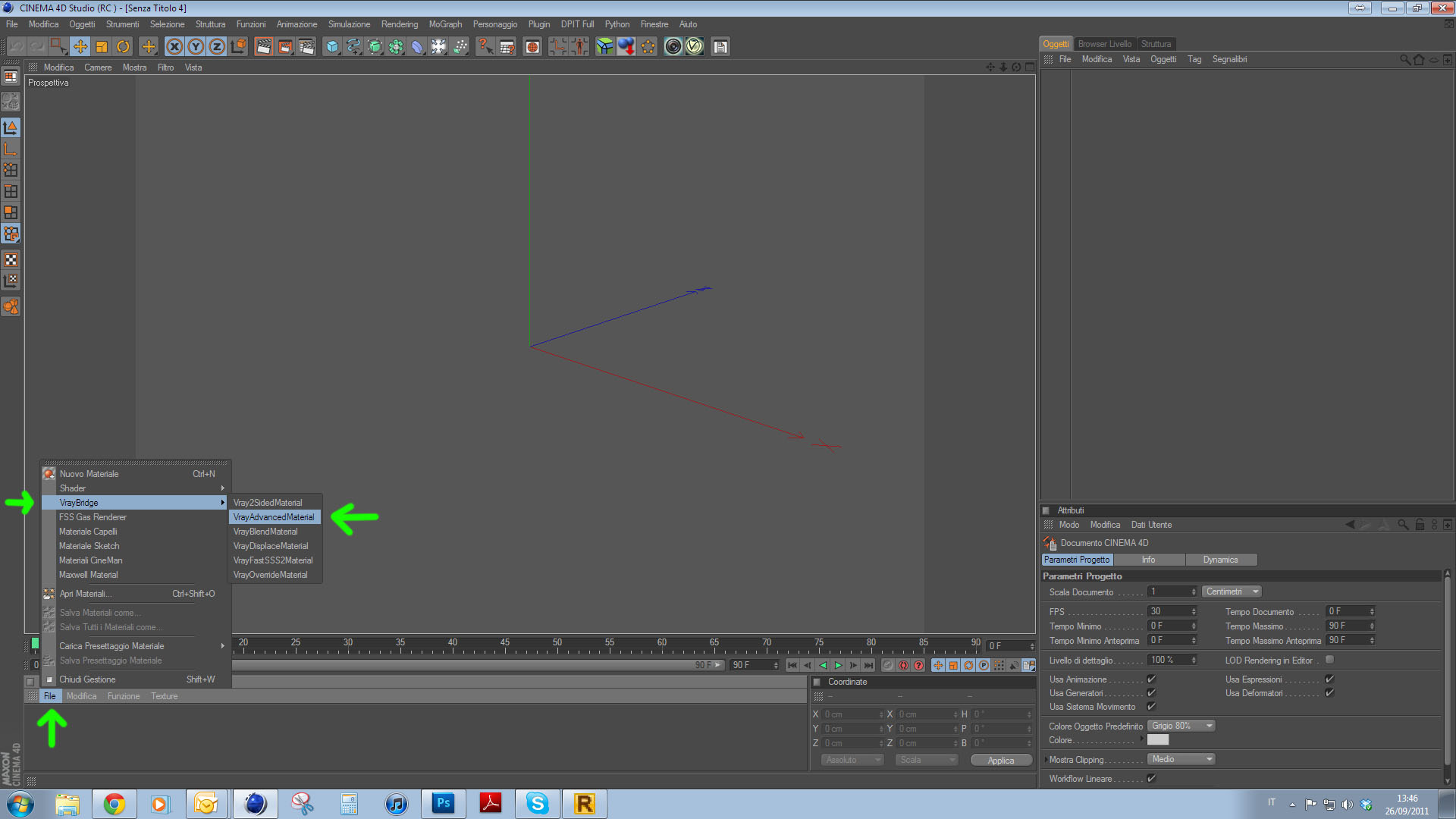Screen dimensions: 1456x819
Task: Click the FPS input field
Action: (x=1169, y=611)
